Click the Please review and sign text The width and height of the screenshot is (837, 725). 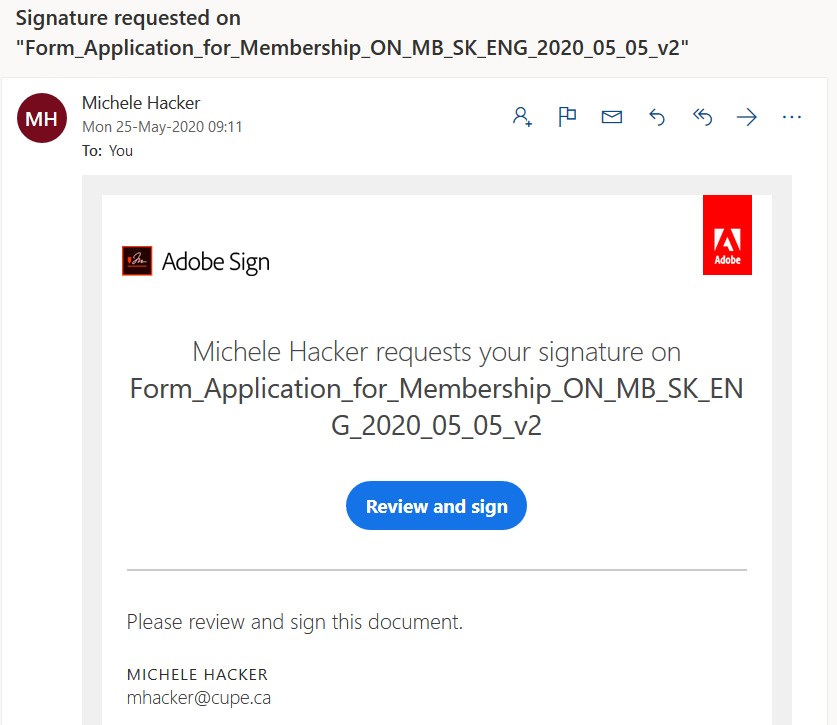295,622
